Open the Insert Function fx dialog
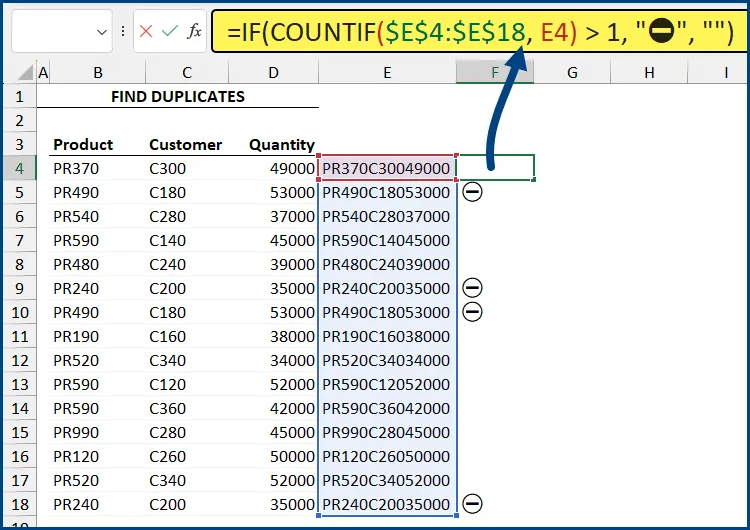The height and width of the screenshot is (530, 750). [194, 32]
